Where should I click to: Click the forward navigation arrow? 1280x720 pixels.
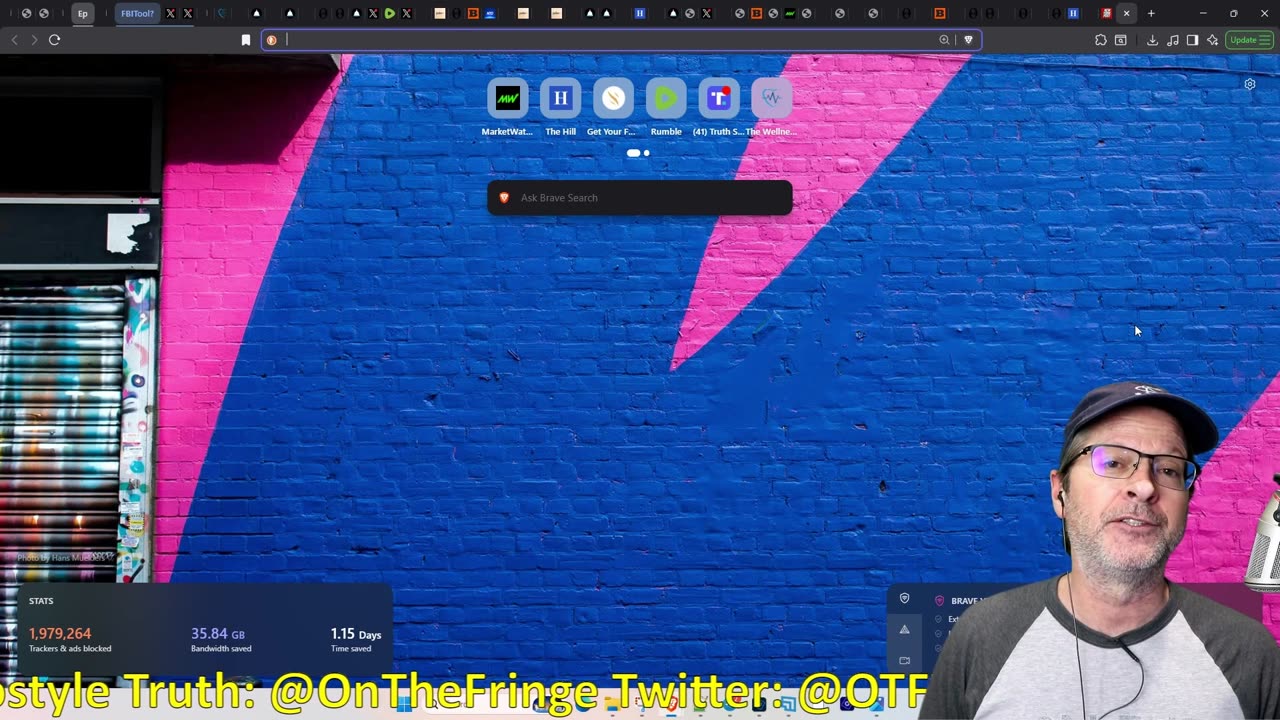pyautogui.click(x=34, y=40)
